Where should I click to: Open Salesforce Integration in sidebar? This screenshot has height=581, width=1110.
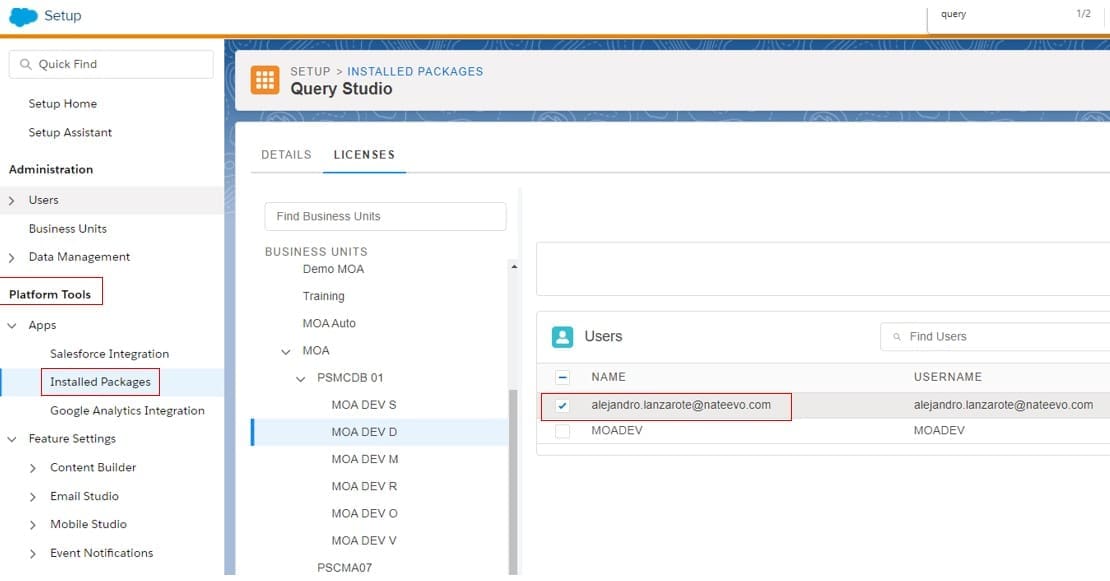coord(109,354)
